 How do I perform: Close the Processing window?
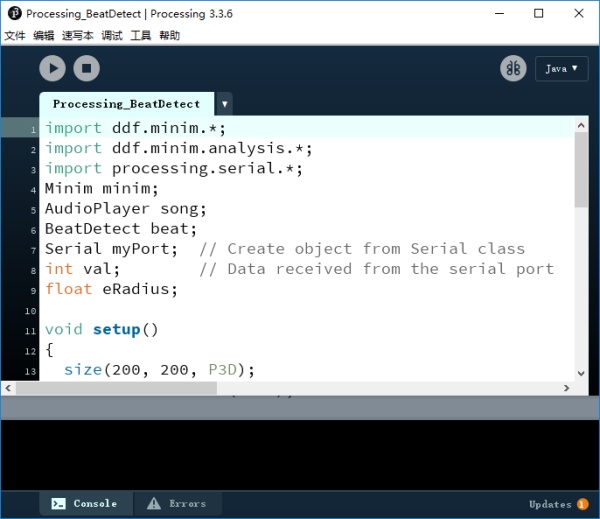coord(579,13)
